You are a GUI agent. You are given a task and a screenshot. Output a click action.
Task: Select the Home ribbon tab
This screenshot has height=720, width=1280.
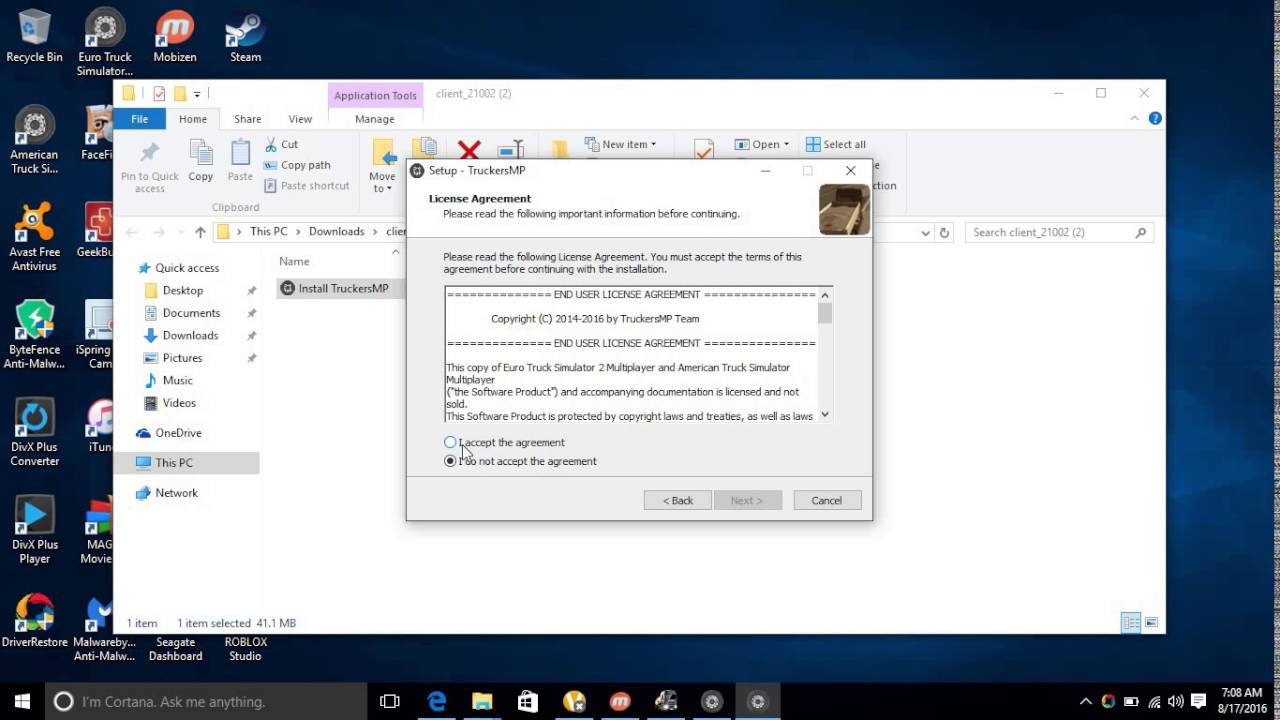tap(192, 119)
